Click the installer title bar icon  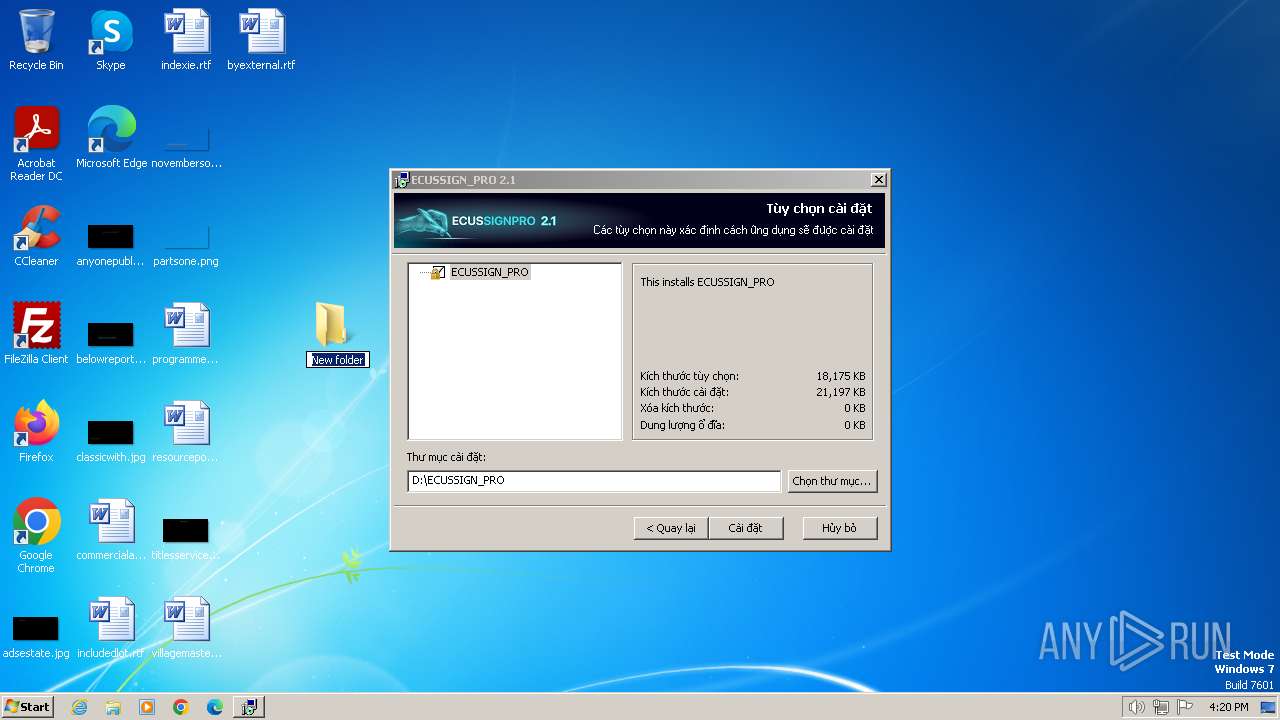tap(401, 180)
